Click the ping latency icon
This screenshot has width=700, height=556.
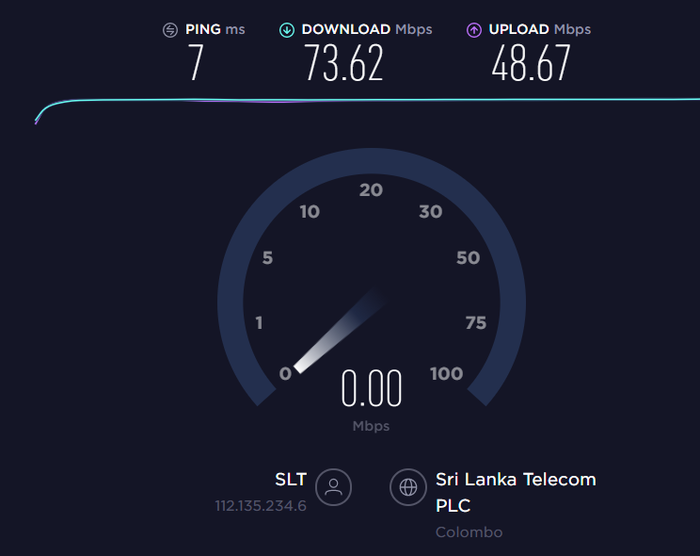170,30
